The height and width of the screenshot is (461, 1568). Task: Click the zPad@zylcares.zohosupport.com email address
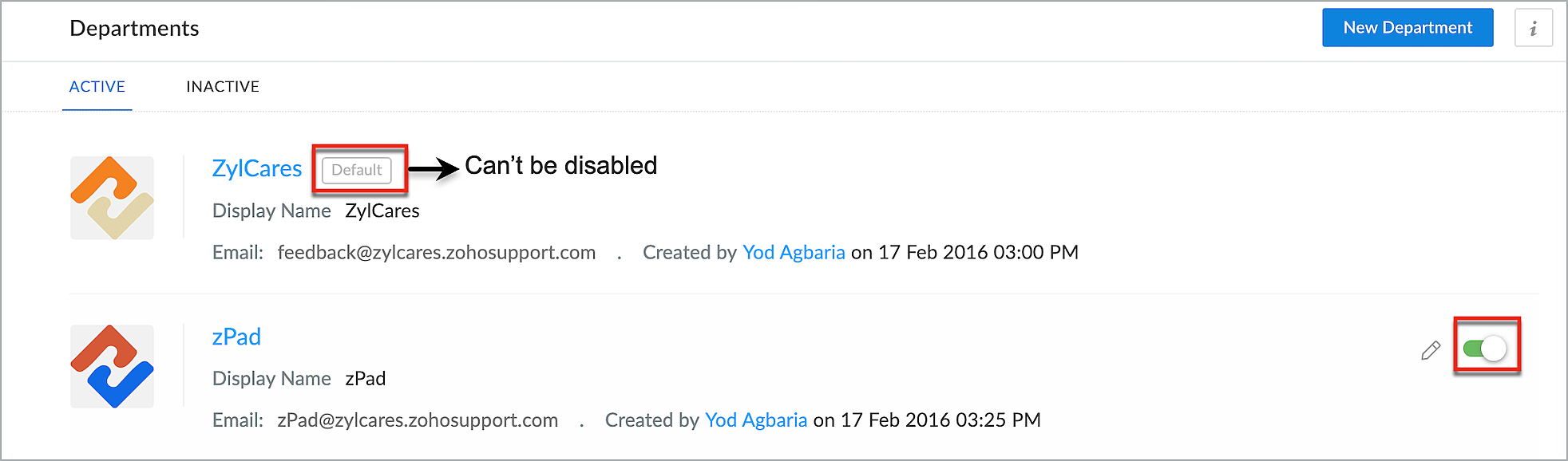(418, 420)
